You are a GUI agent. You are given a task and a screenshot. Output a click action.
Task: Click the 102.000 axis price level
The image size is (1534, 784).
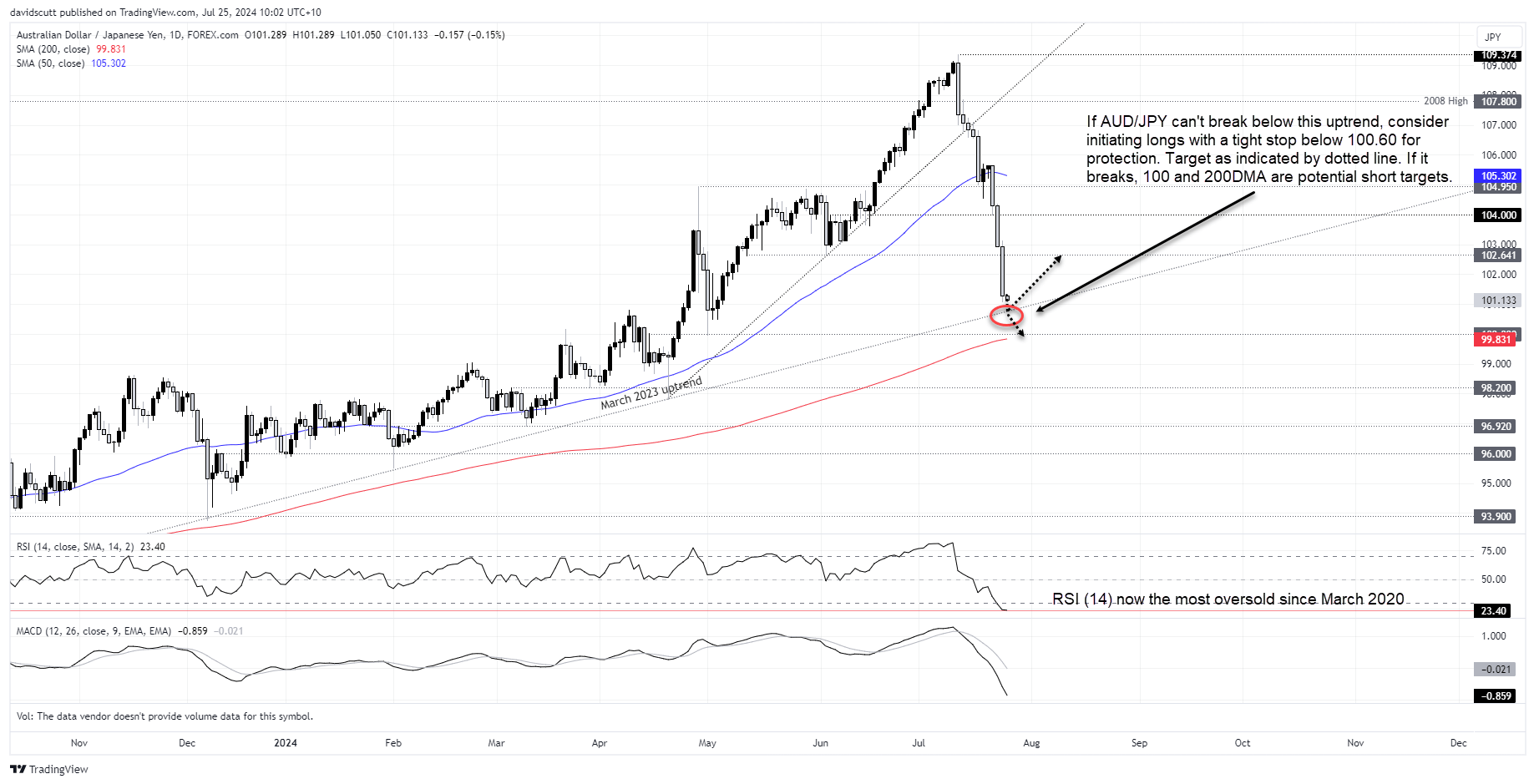click(1498, 275)
